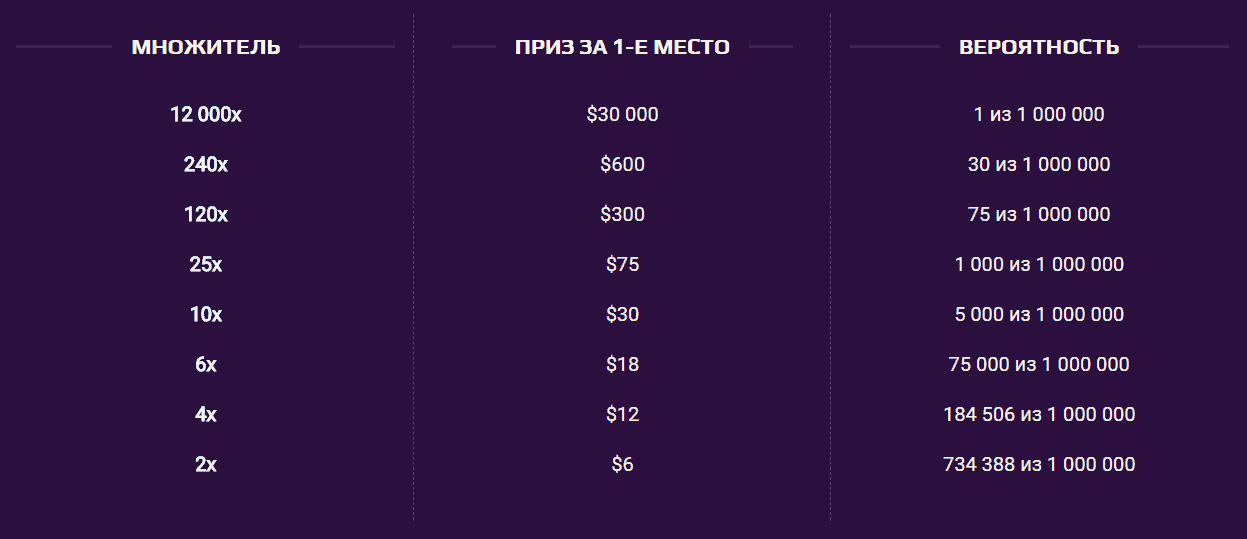Click the МНОЖИТЕЛЬ column header

point(206,47)
